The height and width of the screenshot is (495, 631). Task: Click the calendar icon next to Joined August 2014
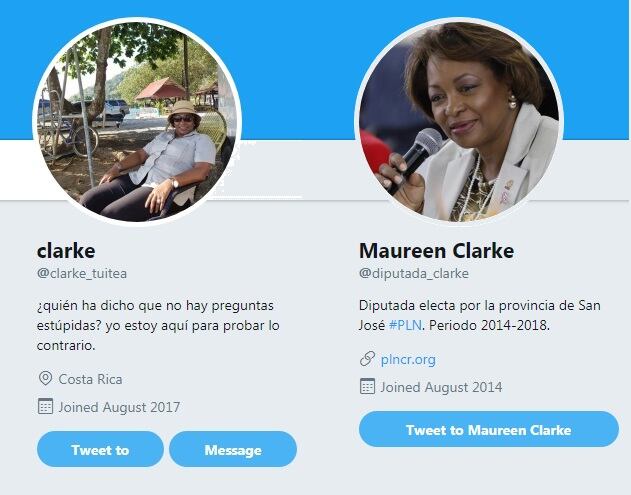click(x=367, y=386)
